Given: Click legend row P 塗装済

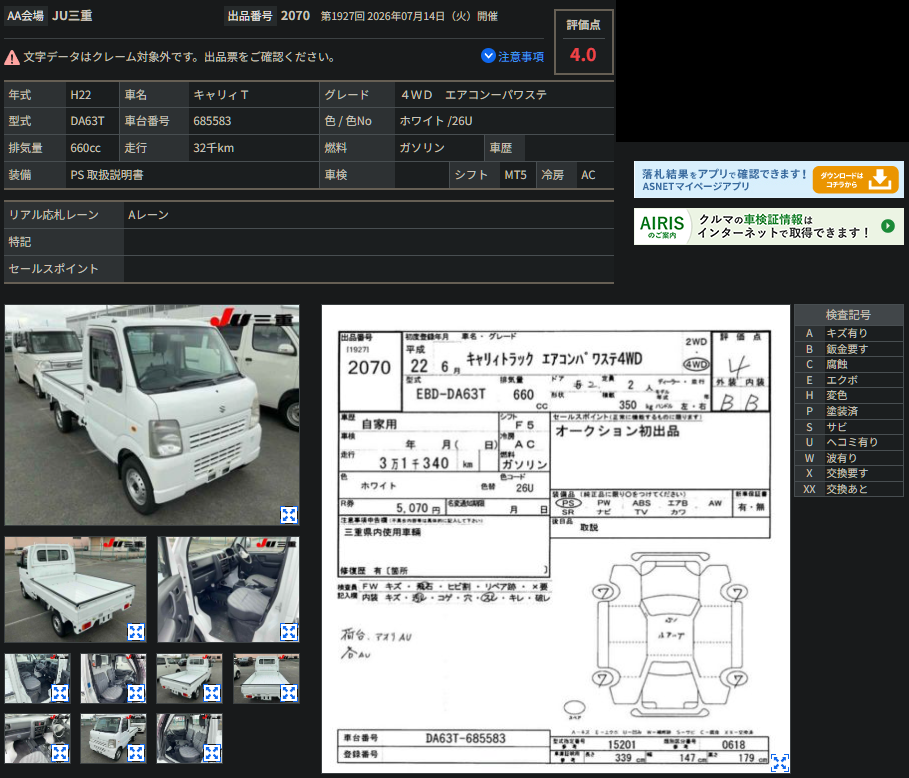Looking at the screenshot, I should (x=848, y=411).
